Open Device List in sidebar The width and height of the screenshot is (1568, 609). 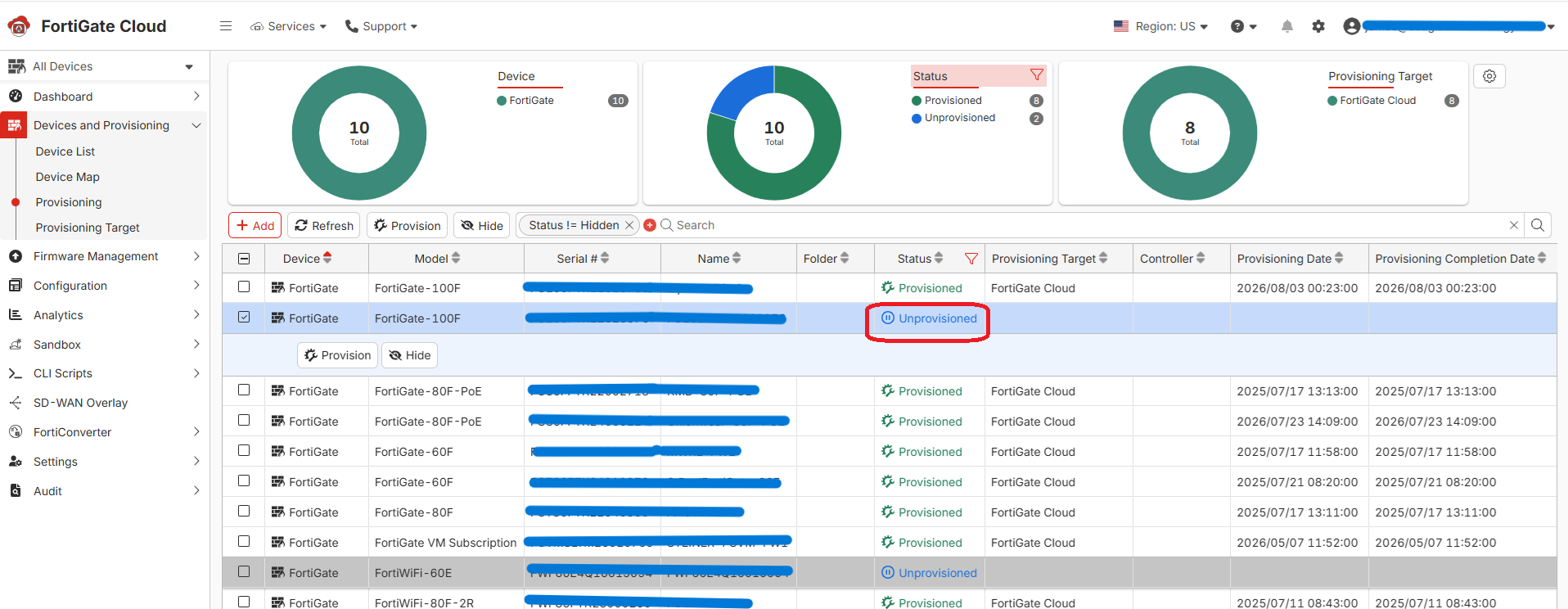(65, 151)
